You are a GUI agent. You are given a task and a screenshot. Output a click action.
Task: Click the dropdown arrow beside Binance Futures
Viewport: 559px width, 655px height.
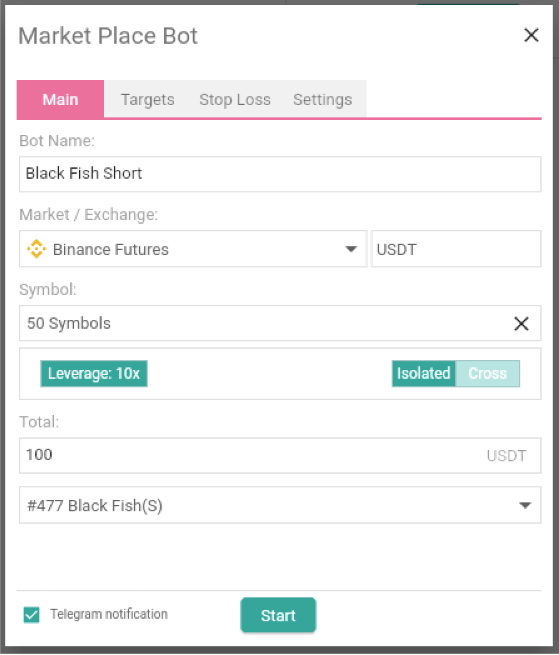(351, 249)
